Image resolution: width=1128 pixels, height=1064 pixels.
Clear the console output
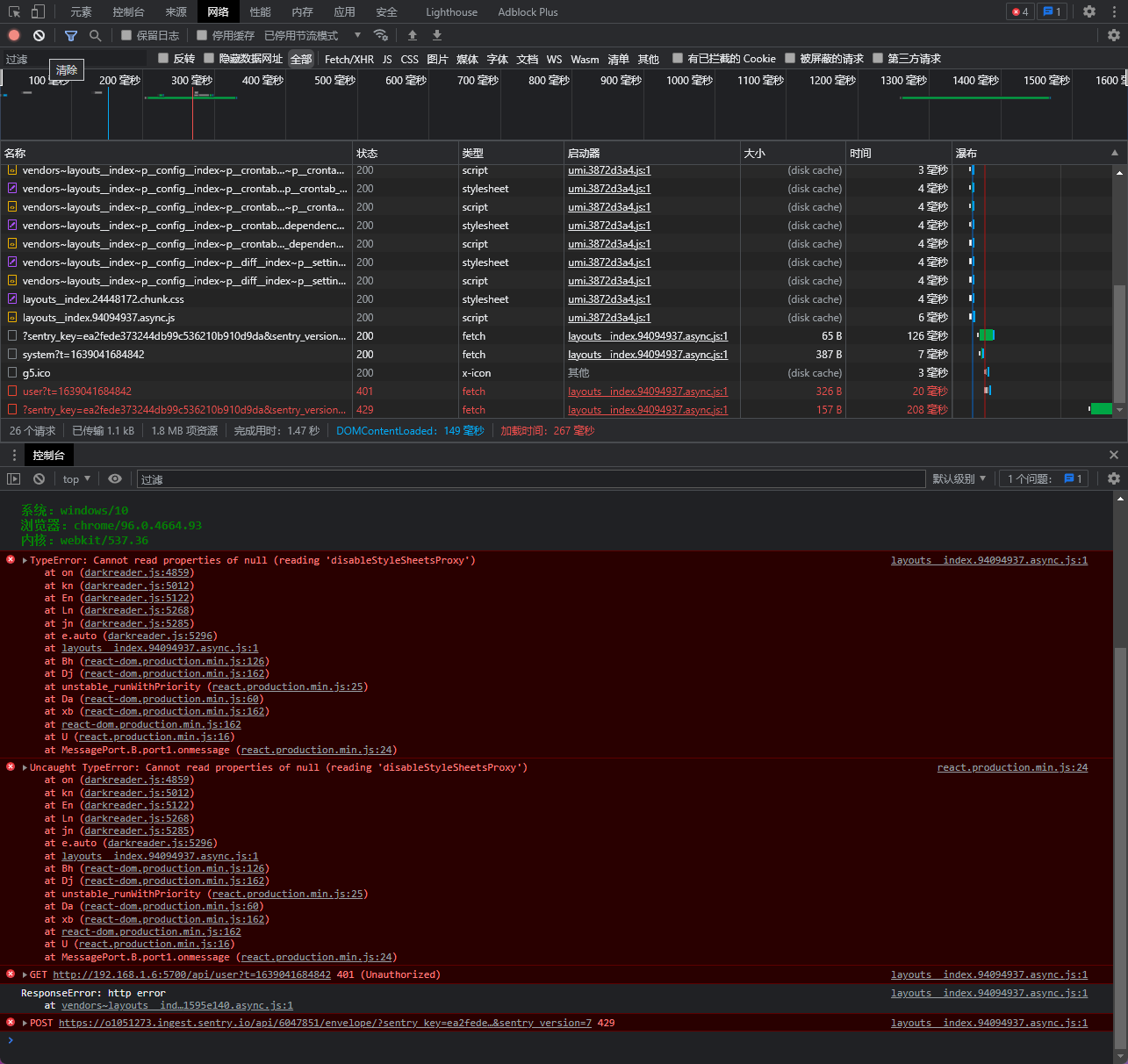coord(38,478)
